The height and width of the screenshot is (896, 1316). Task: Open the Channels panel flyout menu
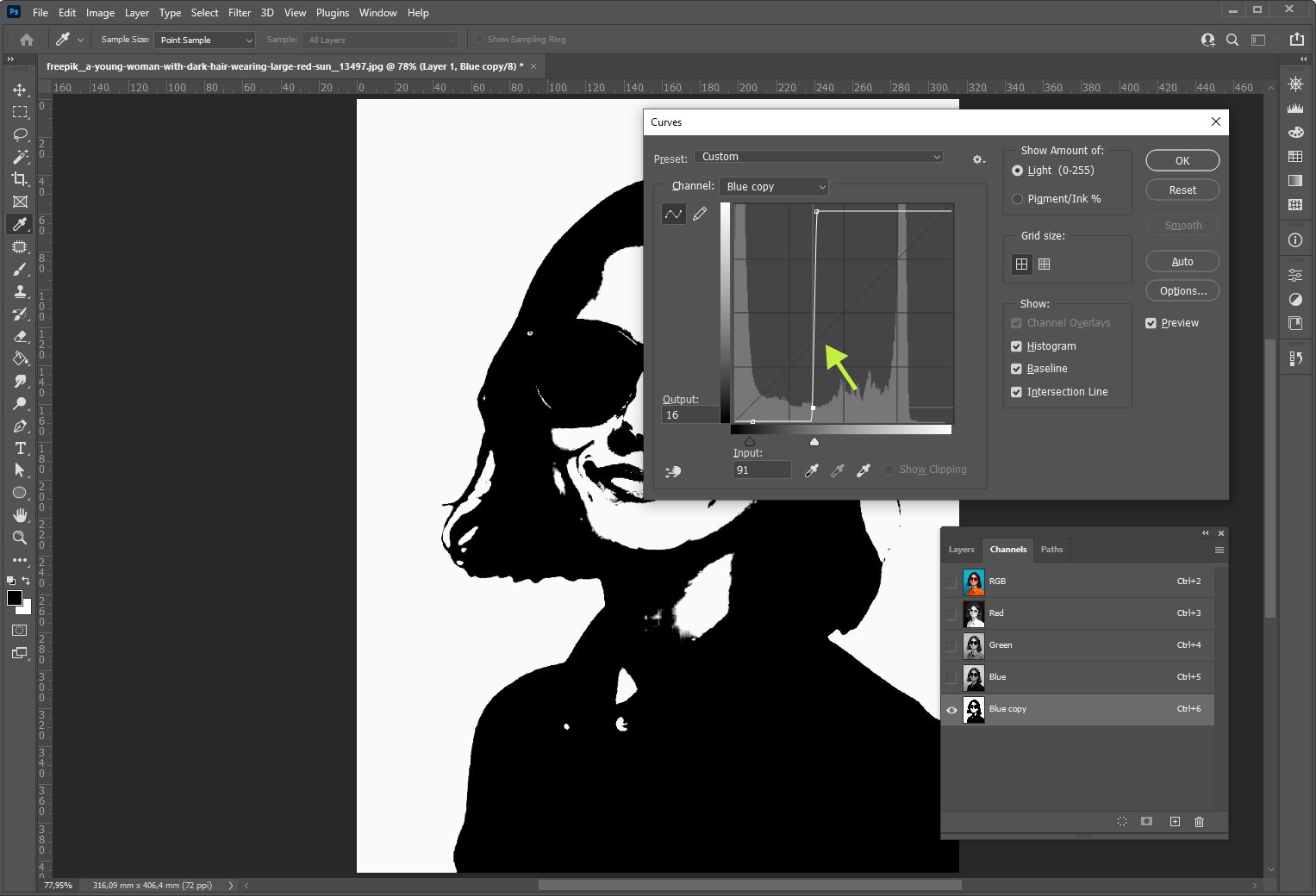(1219, 550)
